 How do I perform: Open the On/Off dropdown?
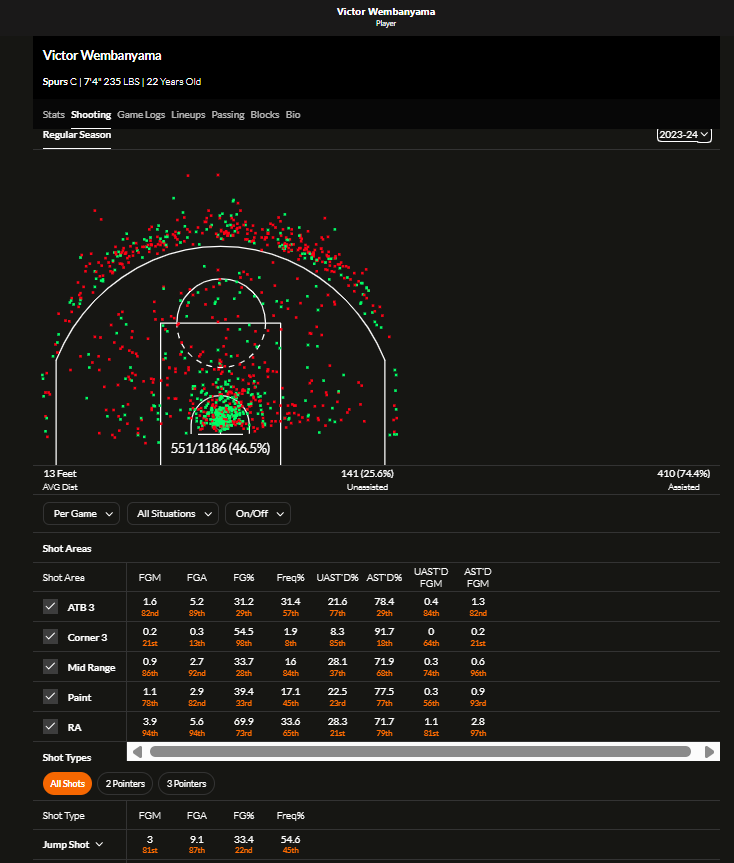coord(258,514)
